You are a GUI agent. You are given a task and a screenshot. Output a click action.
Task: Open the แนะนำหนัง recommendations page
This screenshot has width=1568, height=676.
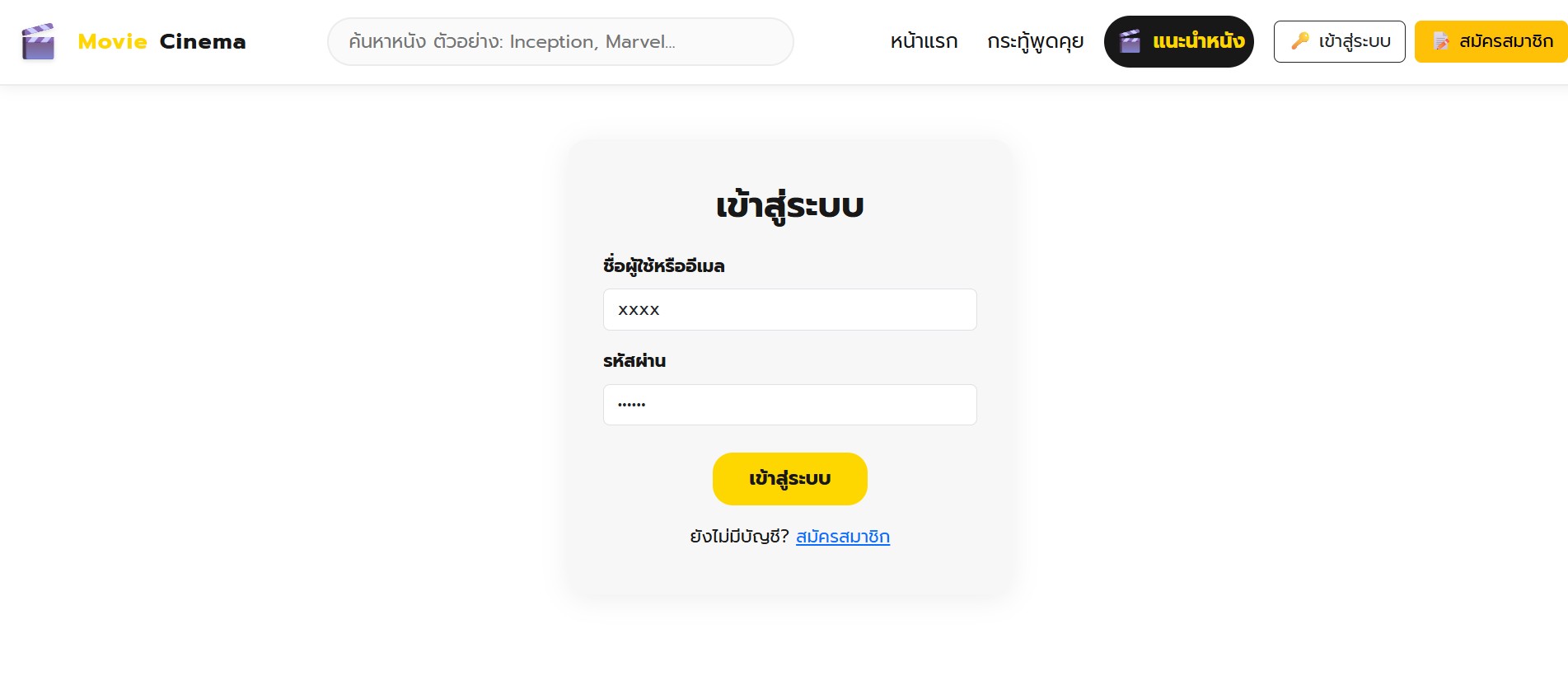[x=1179, y=41]
